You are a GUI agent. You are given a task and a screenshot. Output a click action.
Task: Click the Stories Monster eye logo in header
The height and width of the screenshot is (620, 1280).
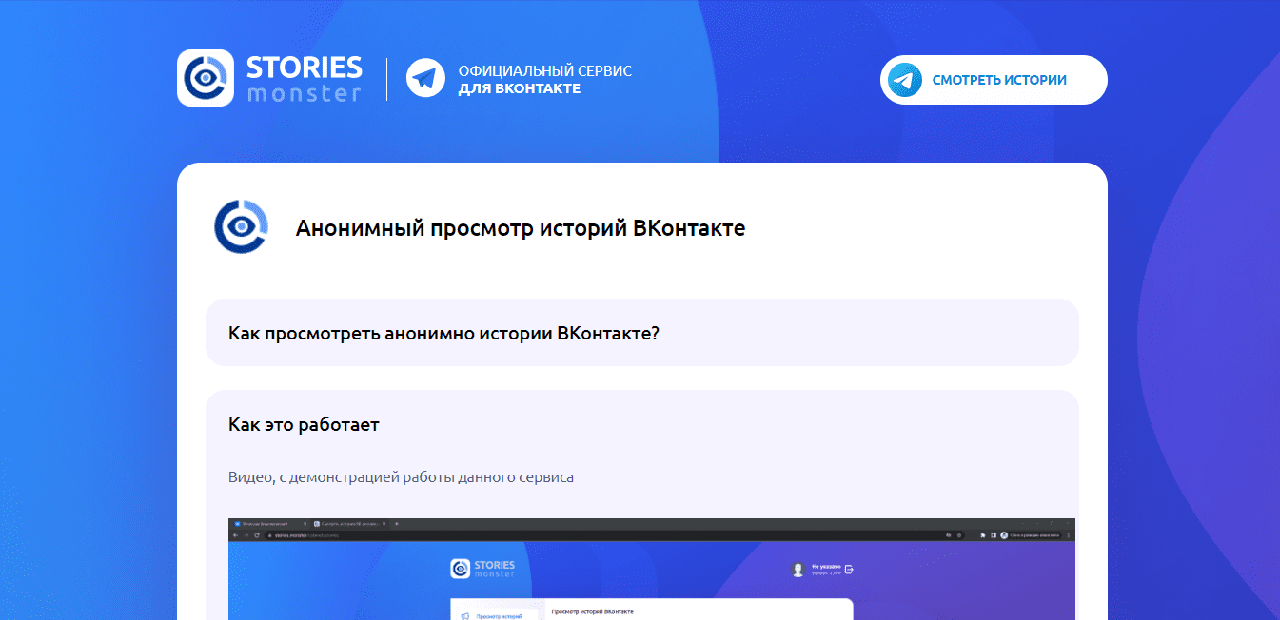(x=205, y=78)
